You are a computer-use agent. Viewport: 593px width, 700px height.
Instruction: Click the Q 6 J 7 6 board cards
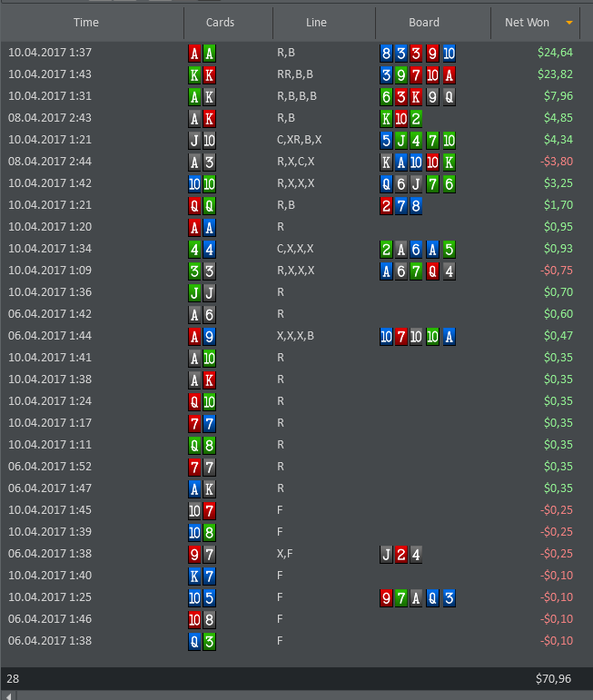[x=418, y=184]
